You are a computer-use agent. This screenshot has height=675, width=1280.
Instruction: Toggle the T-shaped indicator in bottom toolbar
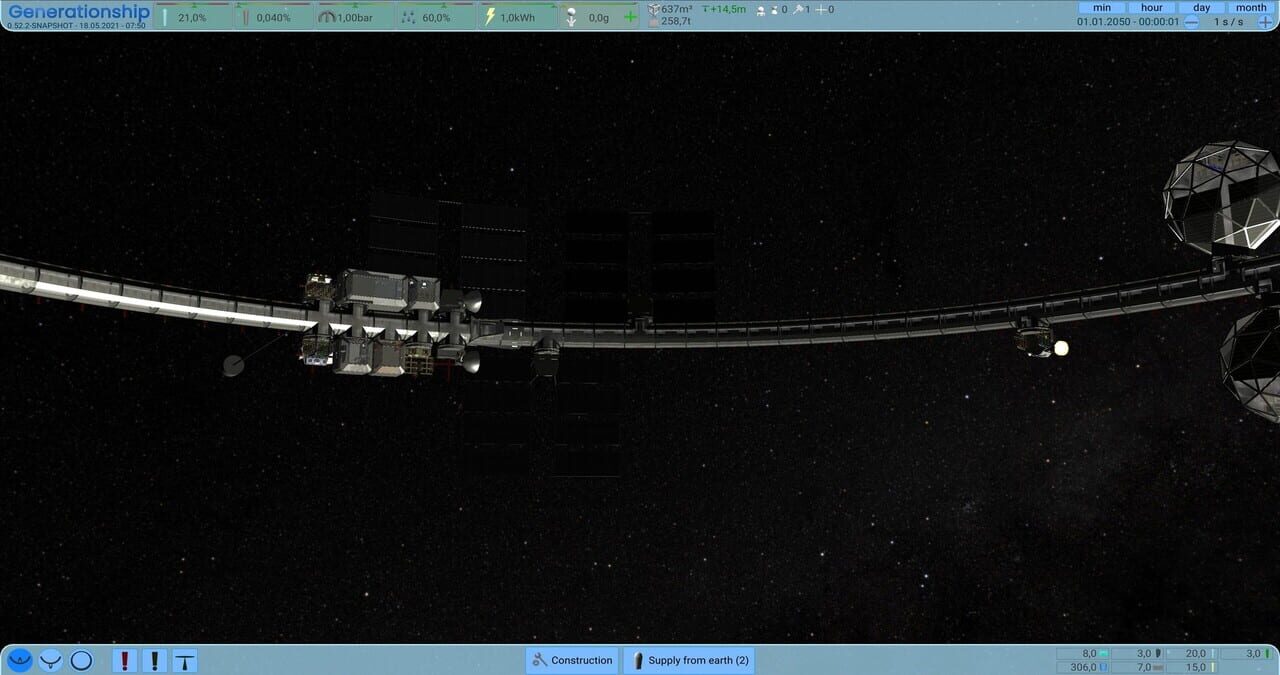(185, 661)
